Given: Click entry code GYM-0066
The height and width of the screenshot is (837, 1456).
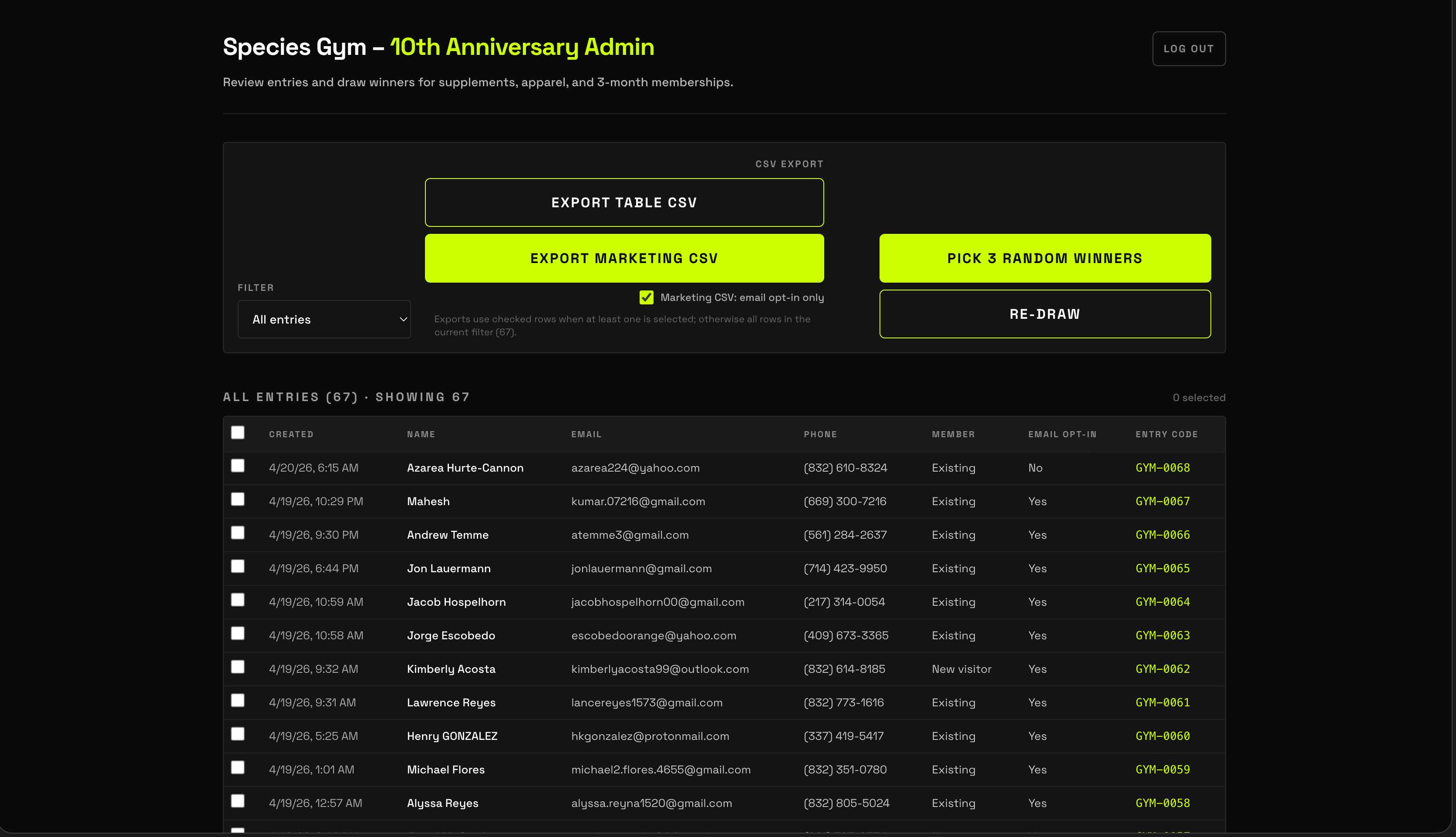Looking at the screenshot, I should (x=1163, y=535).
